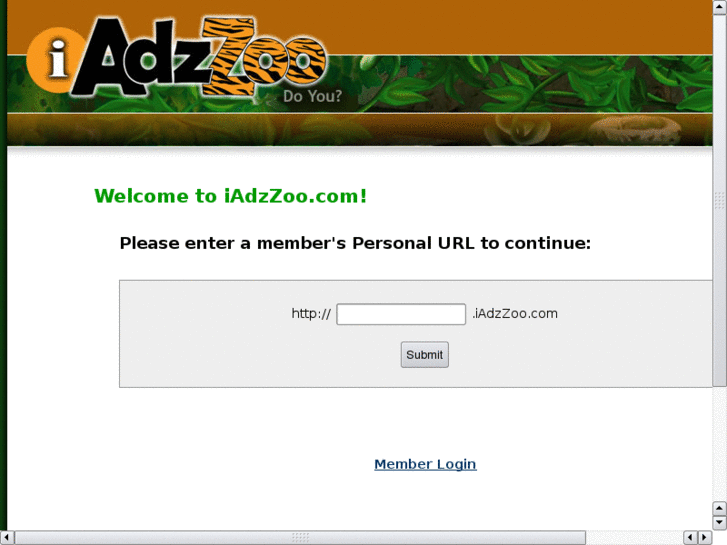Click the left arrow at right end of horizontal scrollbar
The image size is (727, 545).
690,538
